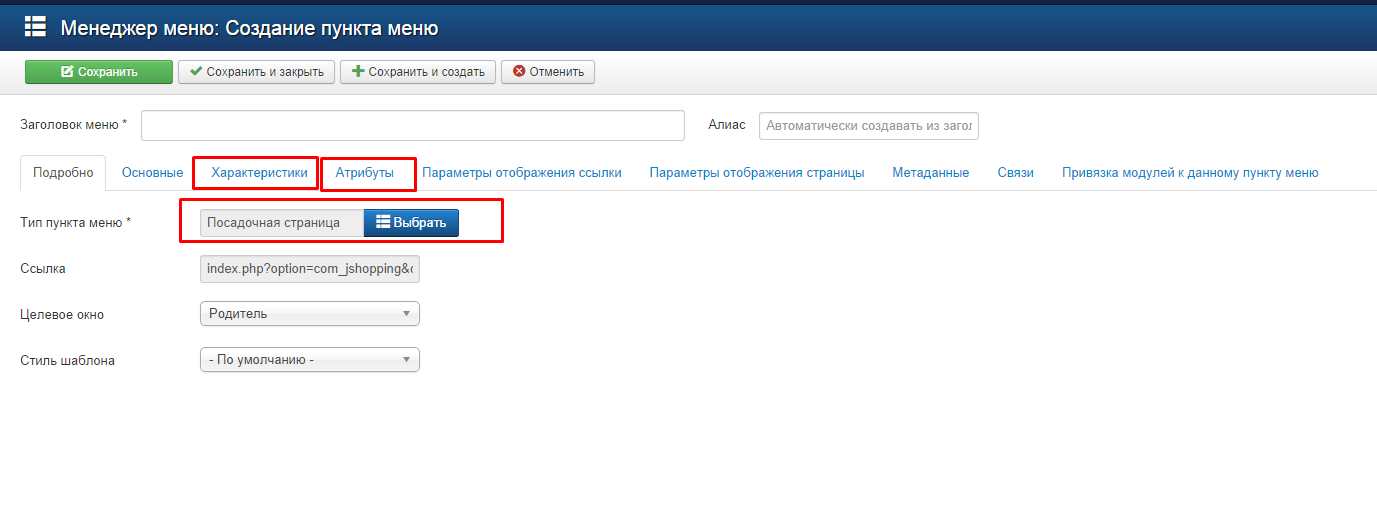Click Сохранить и создать button
Viewport: 1377px width, 514px height.
pos(418,72)
